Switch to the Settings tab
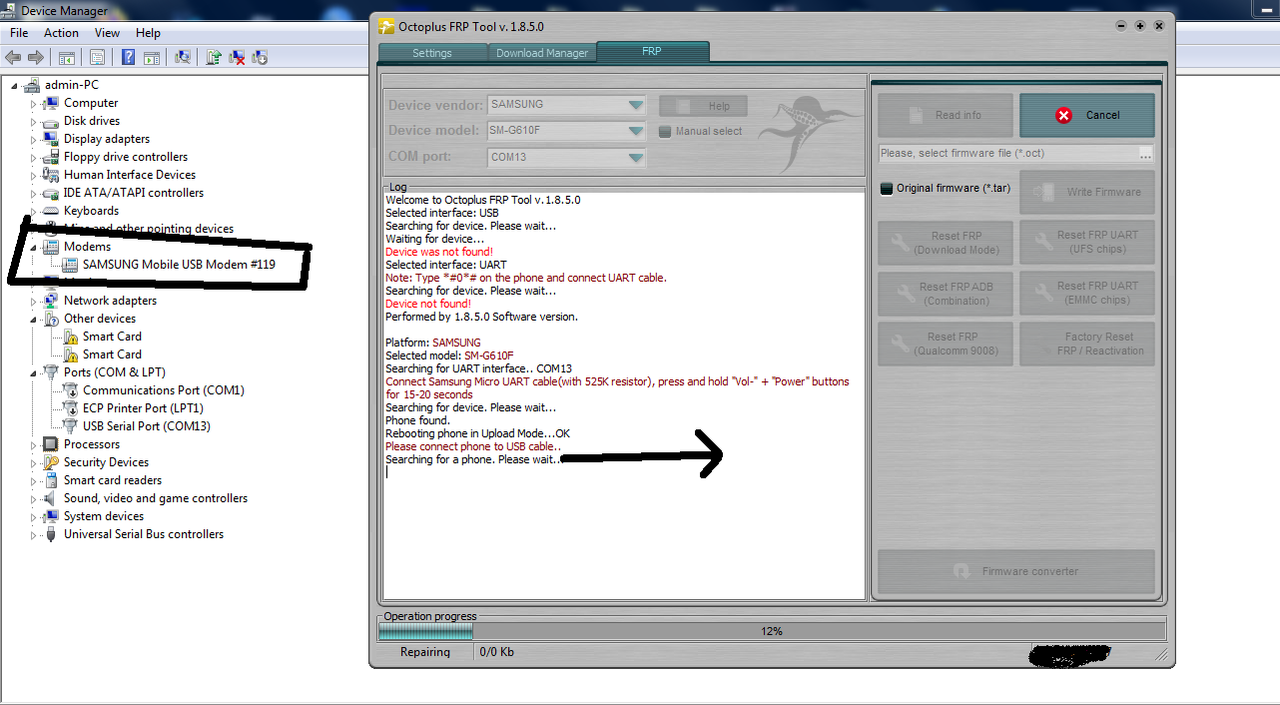 coord(432,53)
